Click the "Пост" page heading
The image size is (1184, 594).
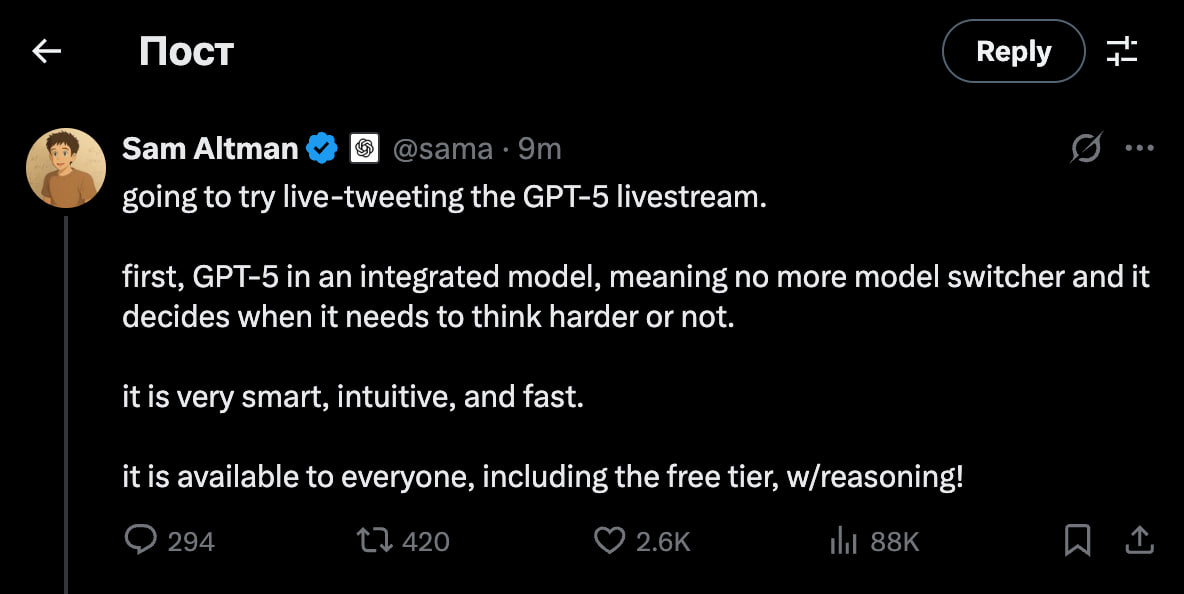click(x=186, y=51)
